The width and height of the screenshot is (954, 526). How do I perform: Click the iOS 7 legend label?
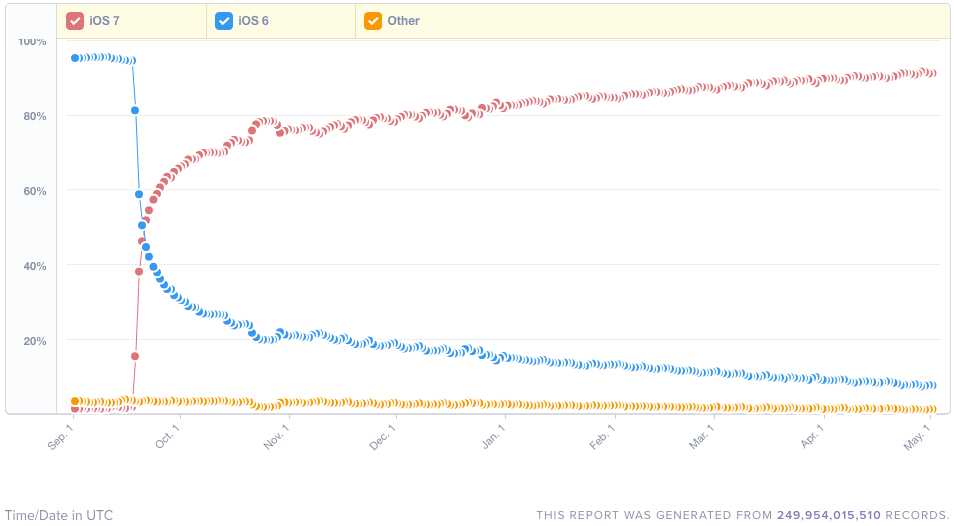click(x=104, y=21)
